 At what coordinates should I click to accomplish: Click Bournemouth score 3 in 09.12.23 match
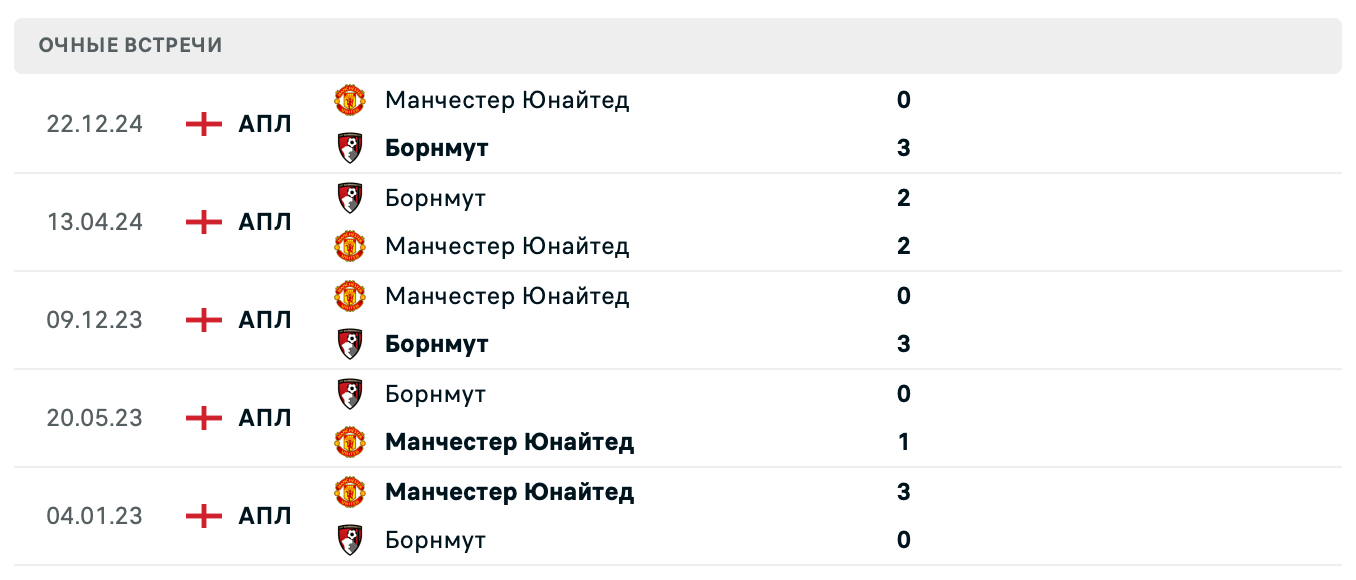click(x=903, y=344)
